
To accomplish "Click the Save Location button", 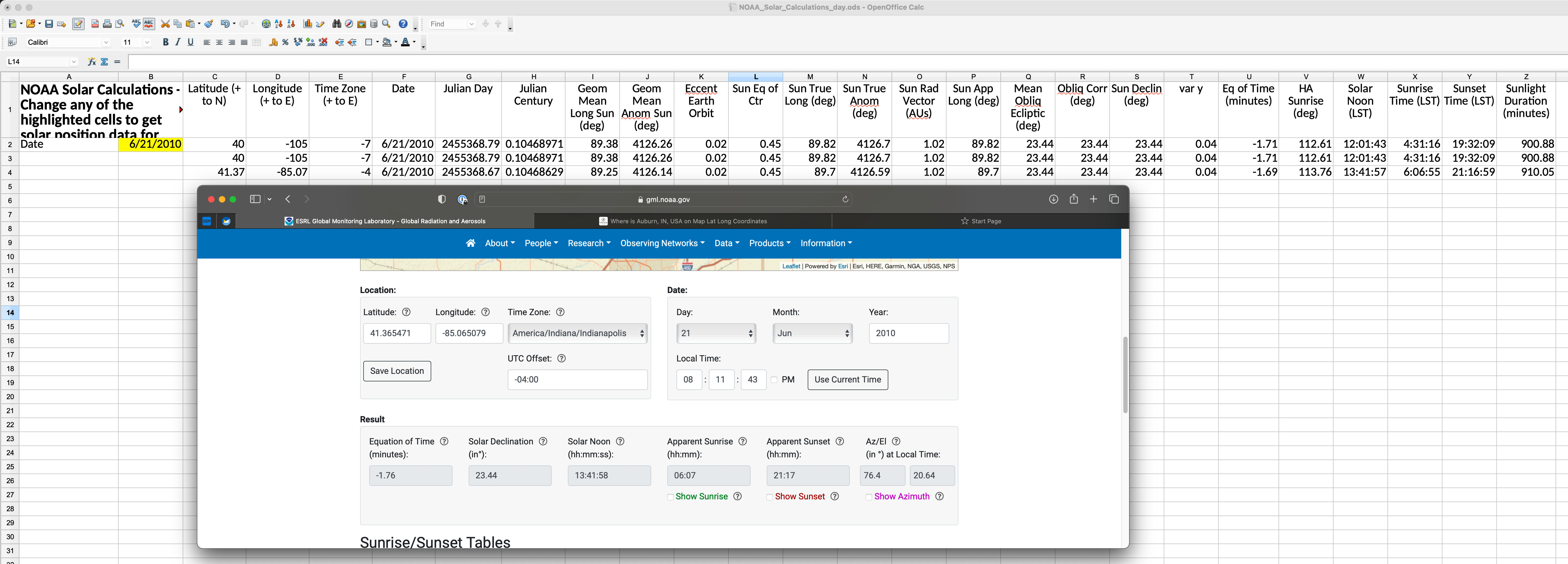I will pos(397,371).
